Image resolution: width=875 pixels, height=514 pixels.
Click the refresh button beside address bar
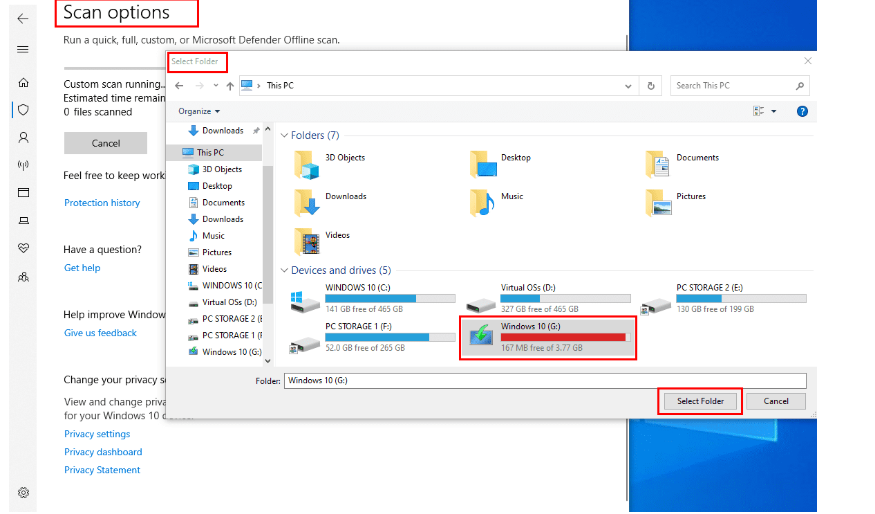(x=651, y=86)
